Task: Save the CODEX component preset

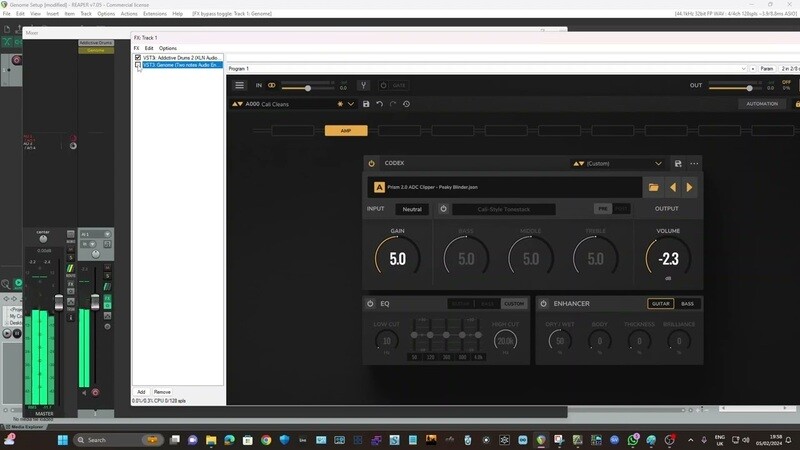Action: [x=678, y=164]
